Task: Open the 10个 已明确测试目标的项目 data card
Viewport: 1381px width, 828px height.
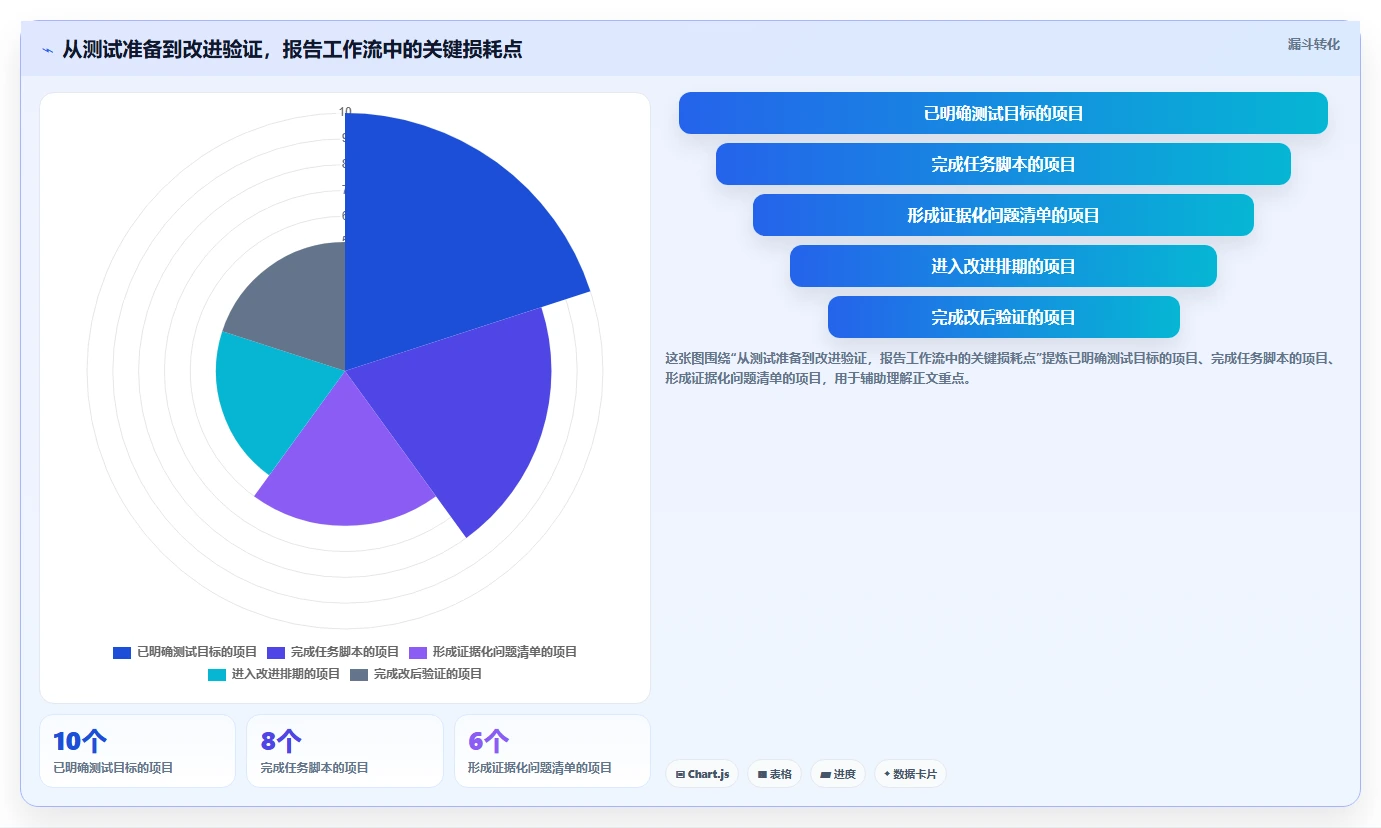Action: coord(137,751)
